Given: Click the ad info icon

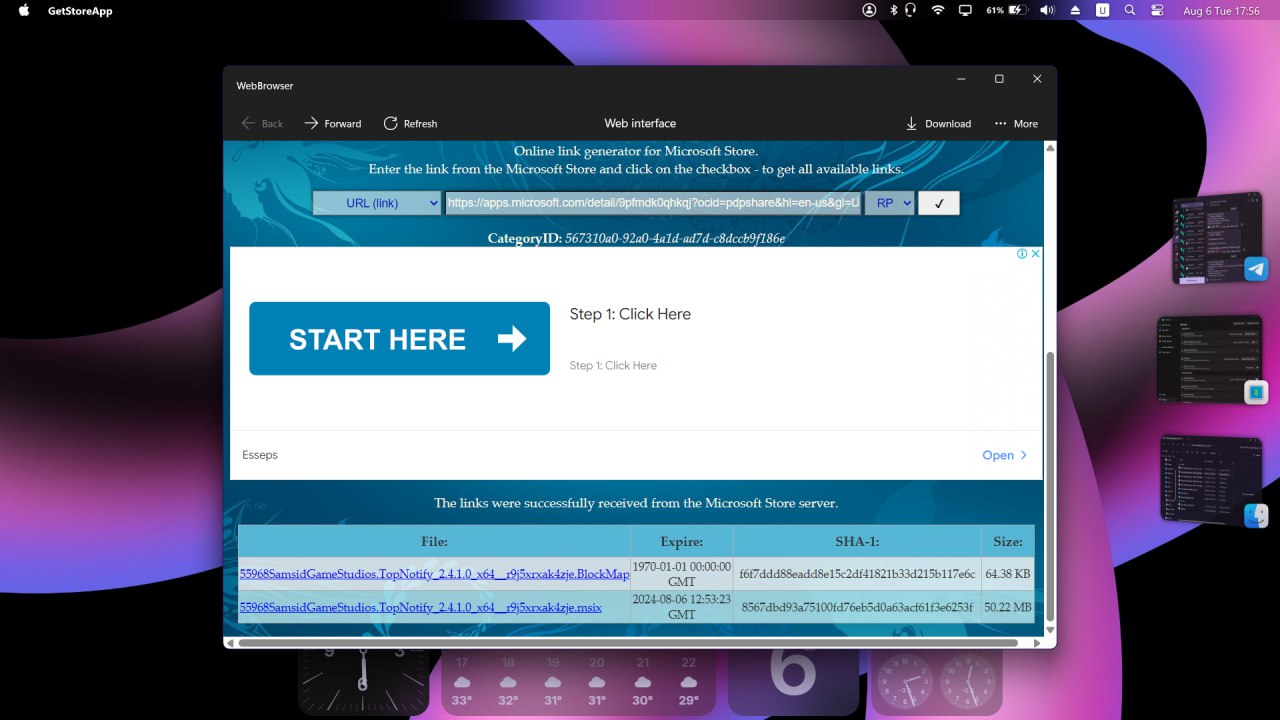Looking at the screenshot, I should click(1022, 254).
